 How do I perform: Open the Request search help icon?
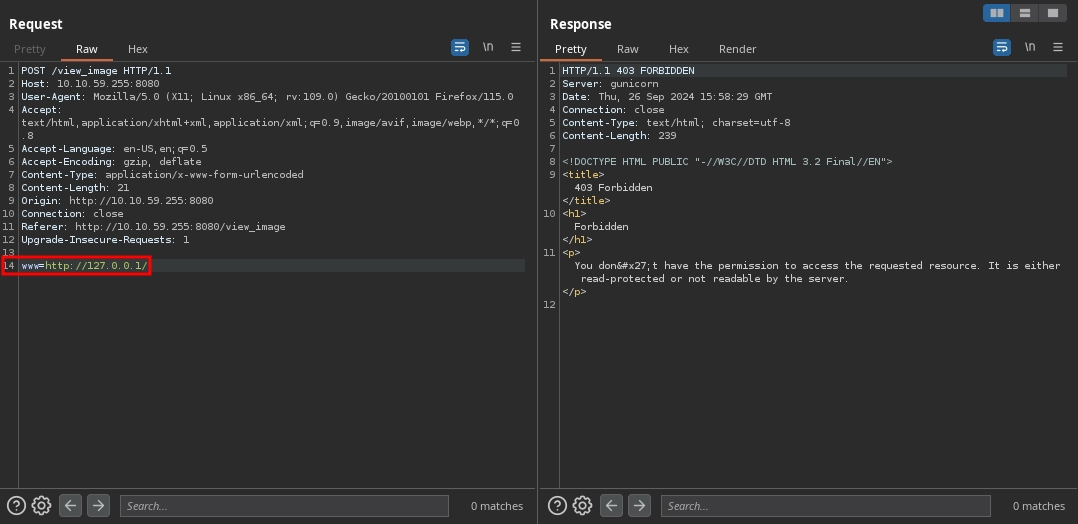16,506
